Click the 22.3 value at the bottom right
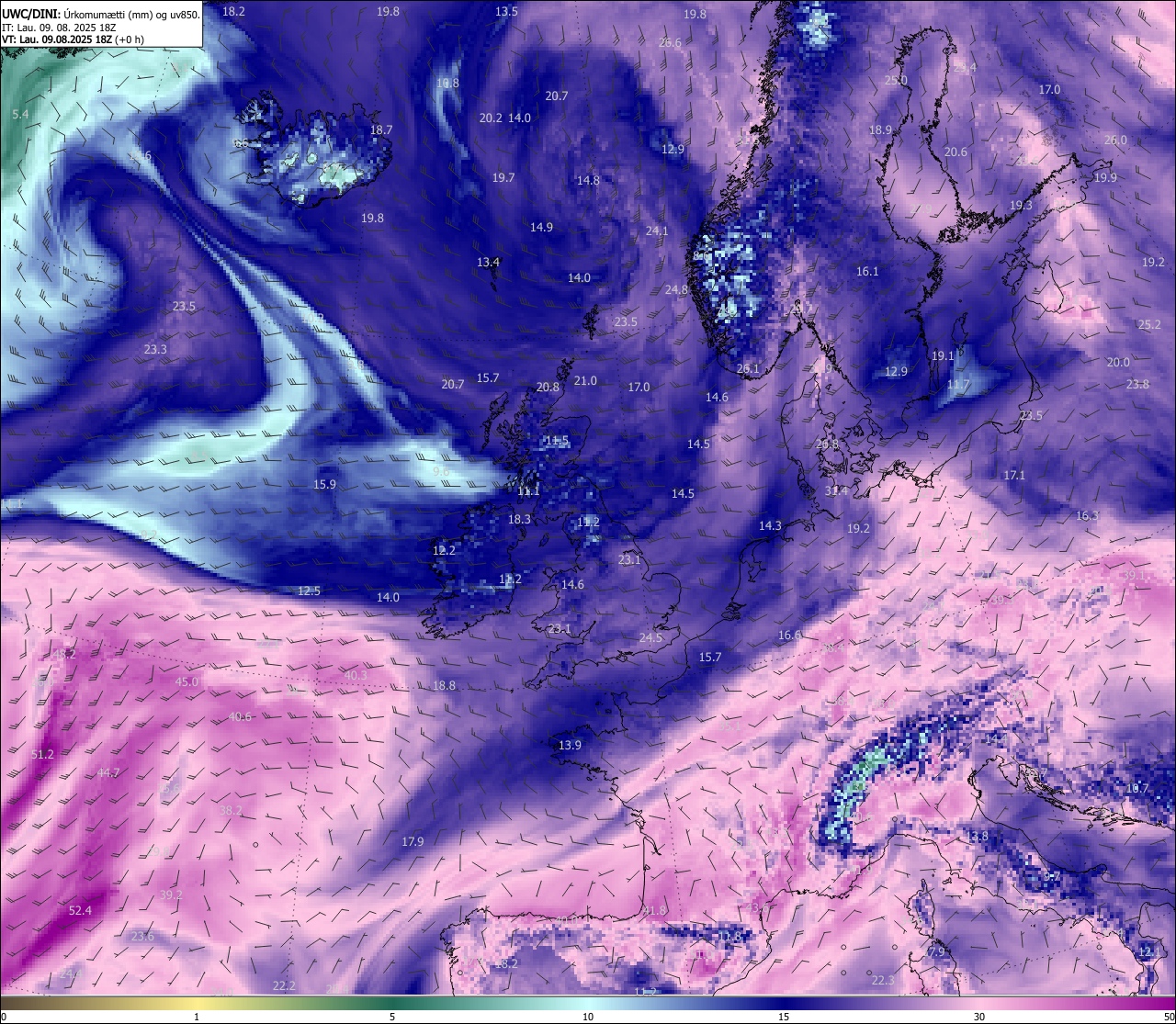This screenshot has height=1024, width=1176. tap(882, 980)
